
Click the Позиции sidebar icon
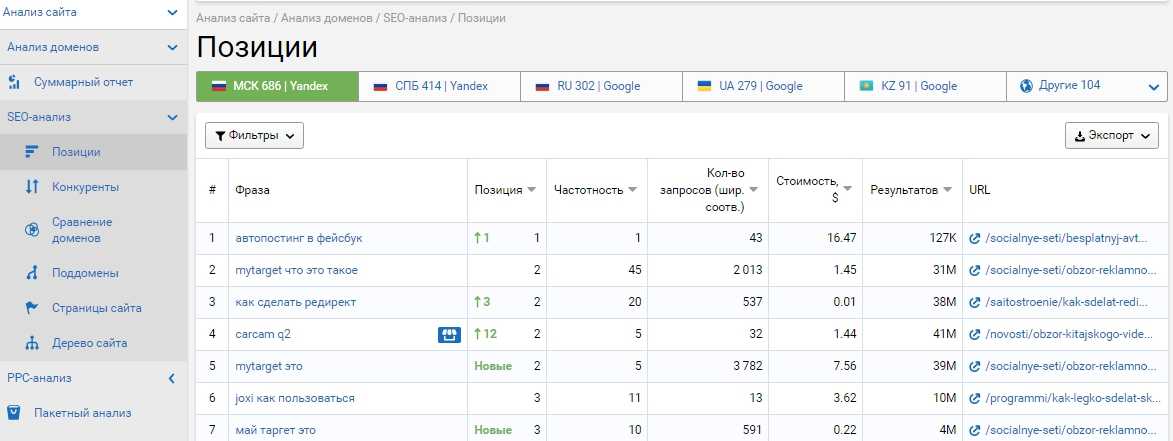click(x=31, y=152)
